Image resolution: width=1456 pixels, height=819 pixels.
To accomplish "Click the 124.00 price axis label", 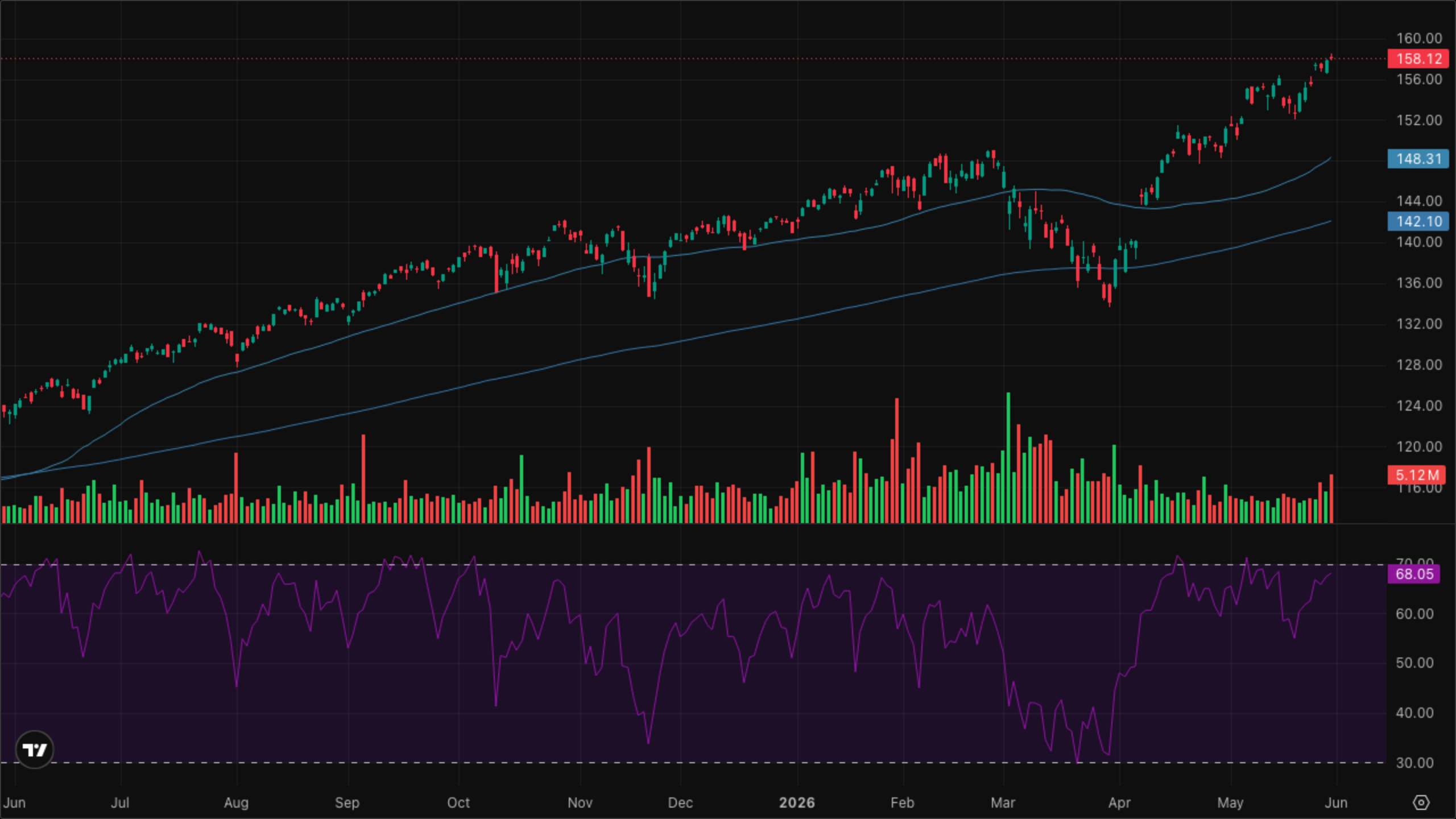I will point(1419,406).
